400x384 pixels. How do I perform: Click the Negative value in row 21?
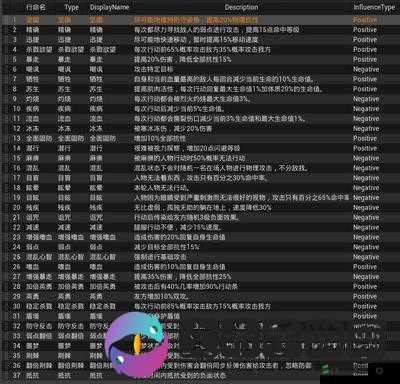point(366,217)
